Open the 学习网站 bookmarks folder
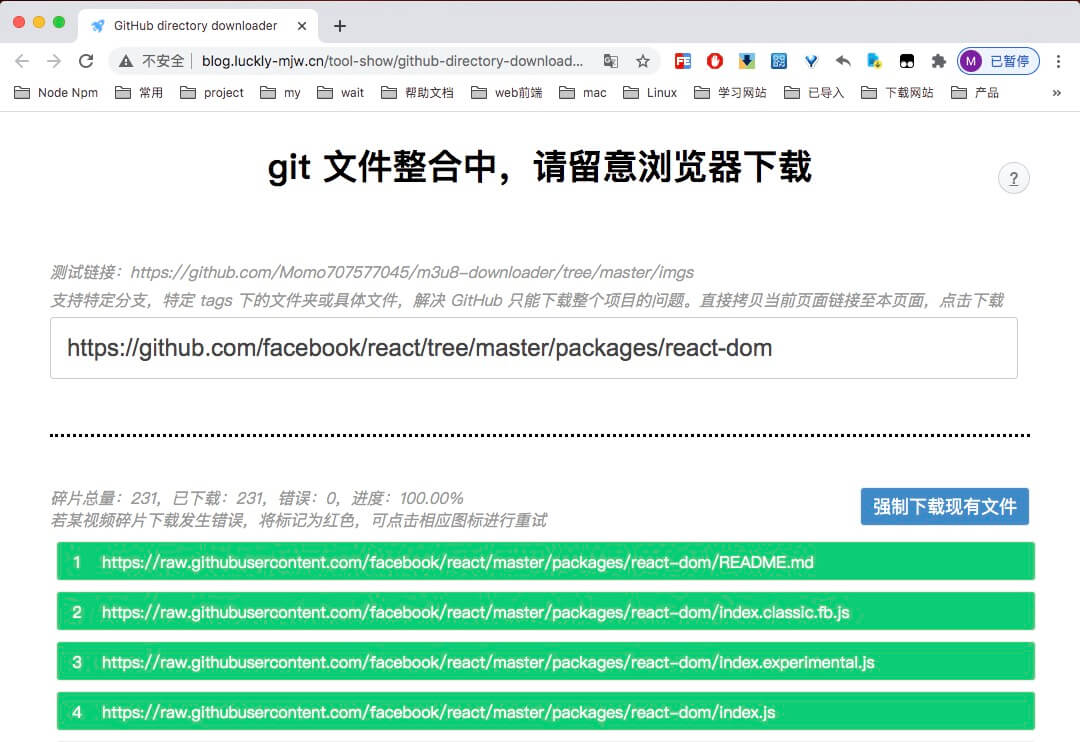The height and width of the screenshot is (742, 1080). tap(730, 92)
